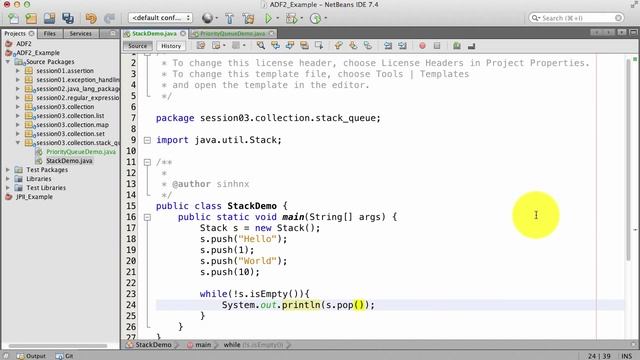Click the Find Selection magnifier icon
Screen dimensions: 640x360
260,46
